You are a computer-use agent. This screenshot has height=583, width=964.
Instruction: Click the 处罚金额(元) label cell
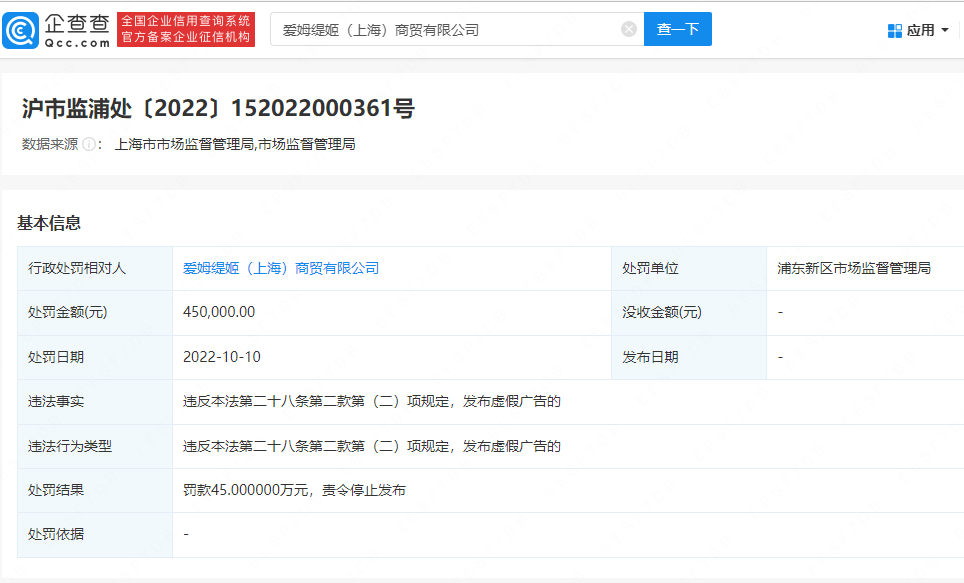coord(95,312)
